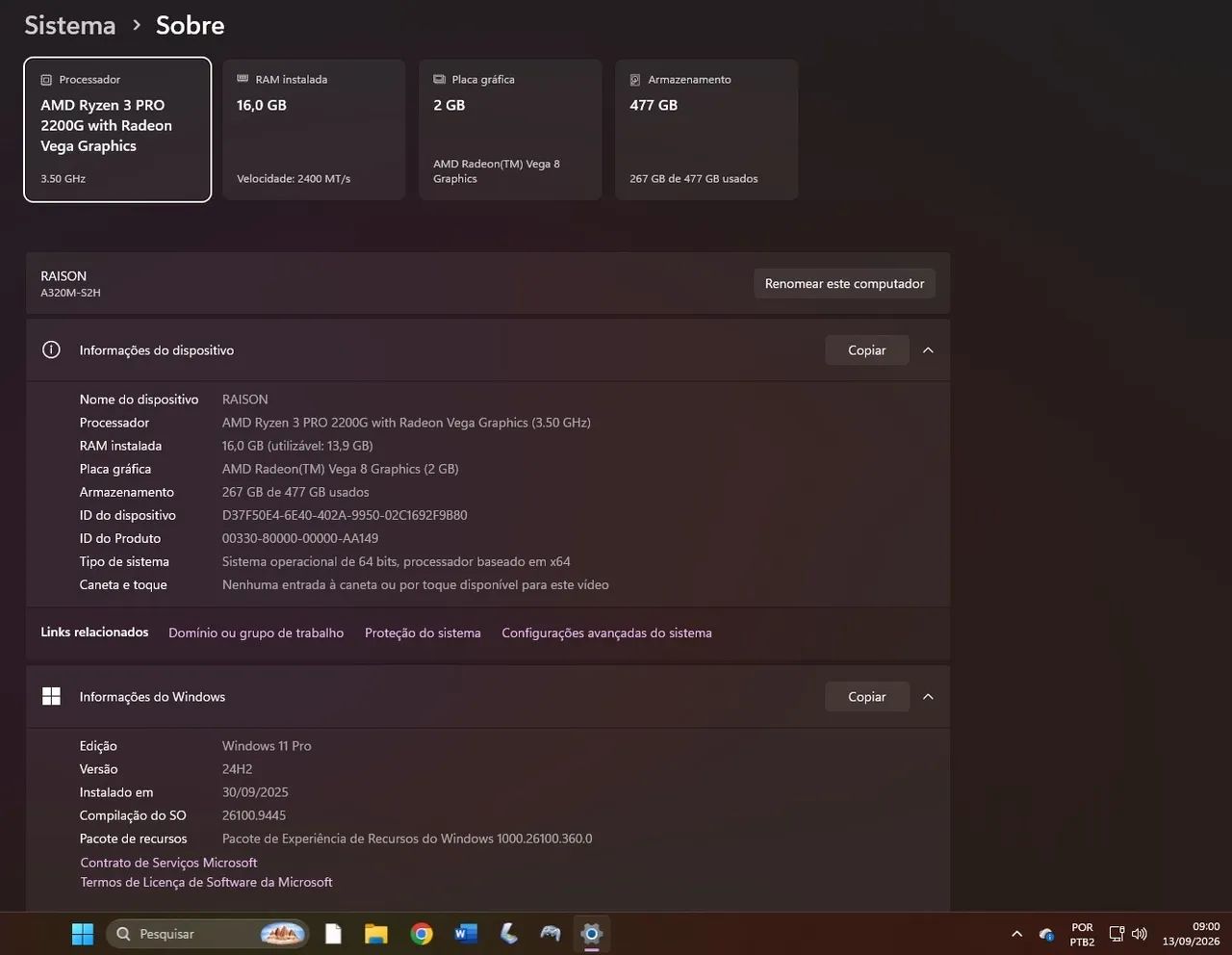Screen dimensions: 1232x955
Task: Click the Caneta e toque value
Action: click(416, 584)
